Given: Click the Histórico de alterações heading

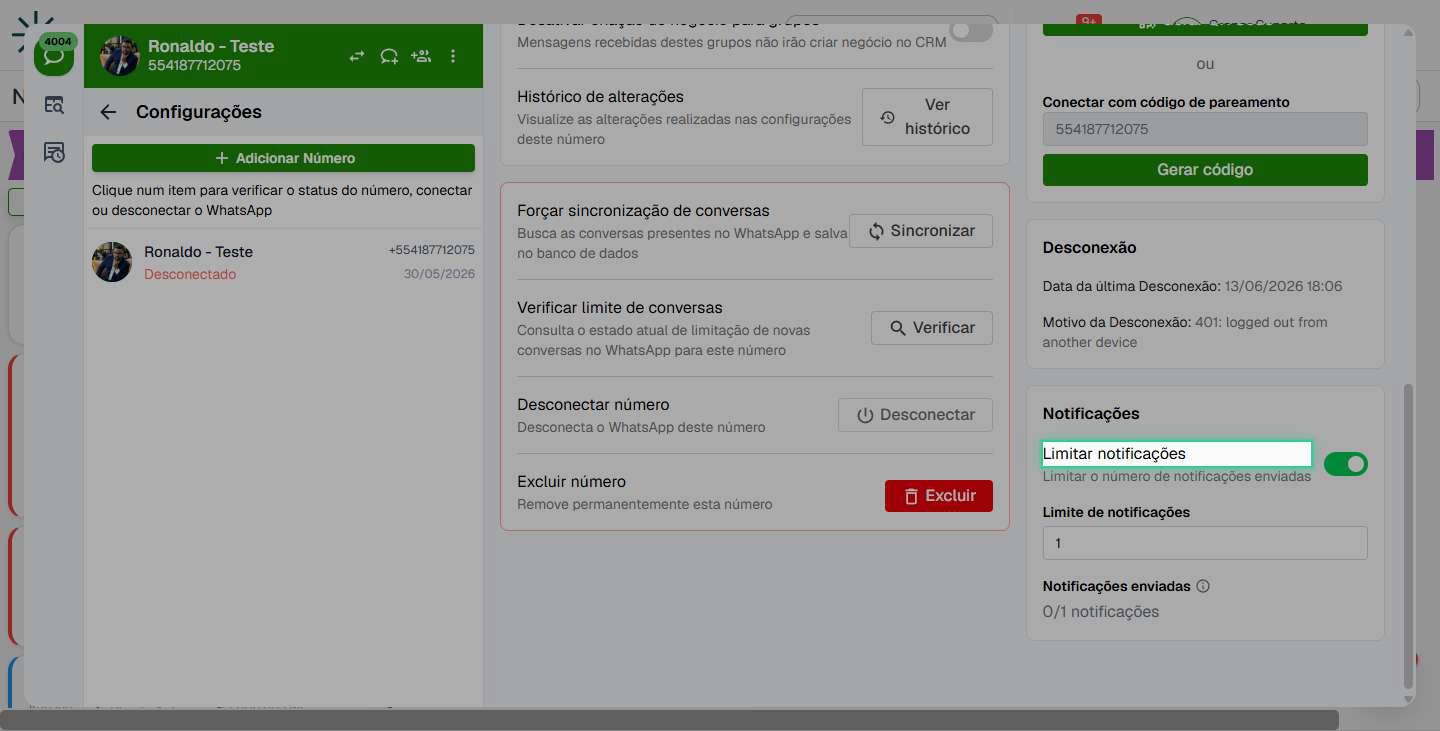Looking at the screenshot, I should 600,97.
